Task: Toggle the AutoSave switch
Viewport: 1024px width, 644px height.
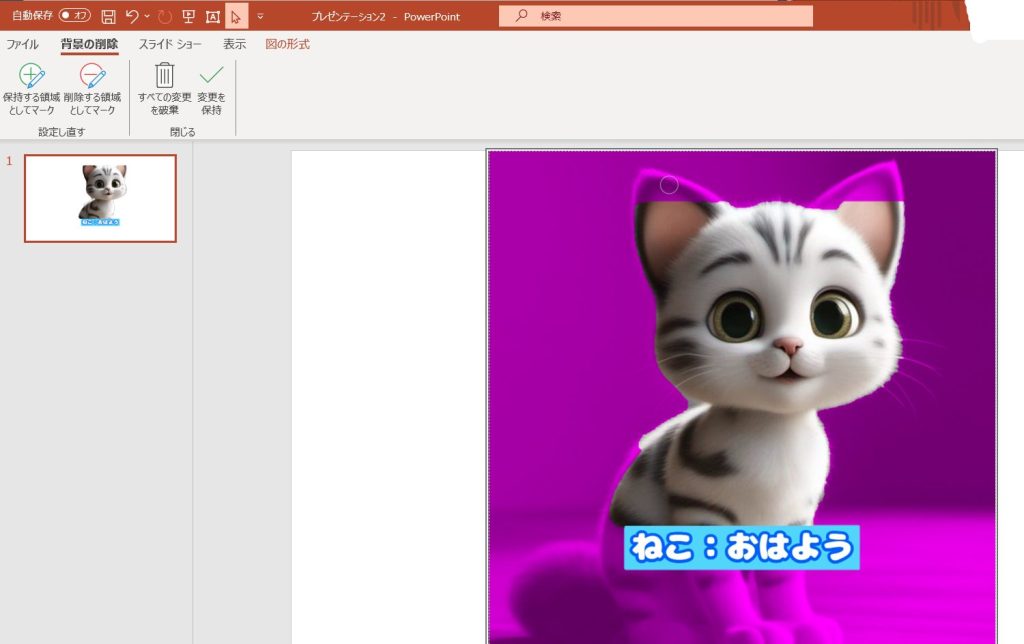Action: tap(74, 16)
